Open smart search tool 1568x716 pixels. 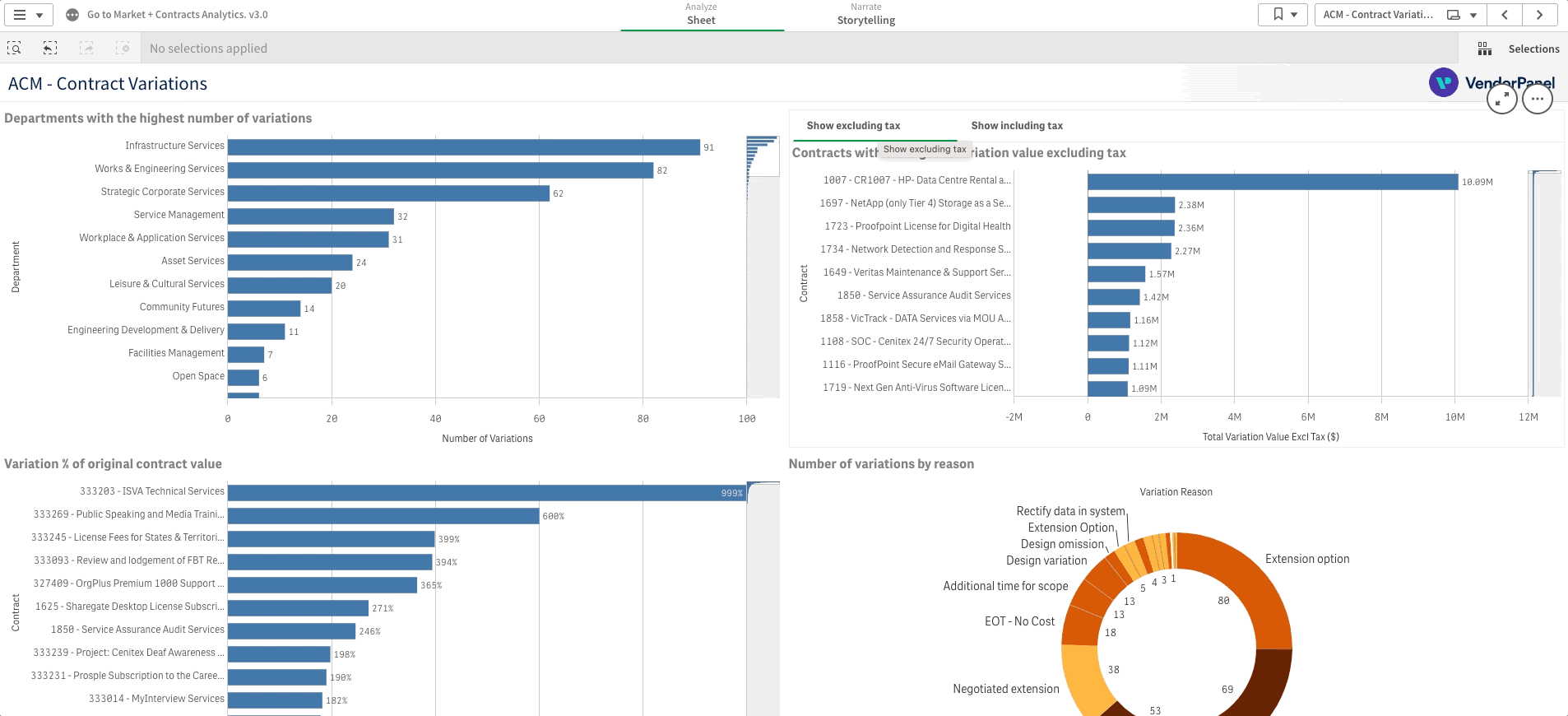[14, 49]
